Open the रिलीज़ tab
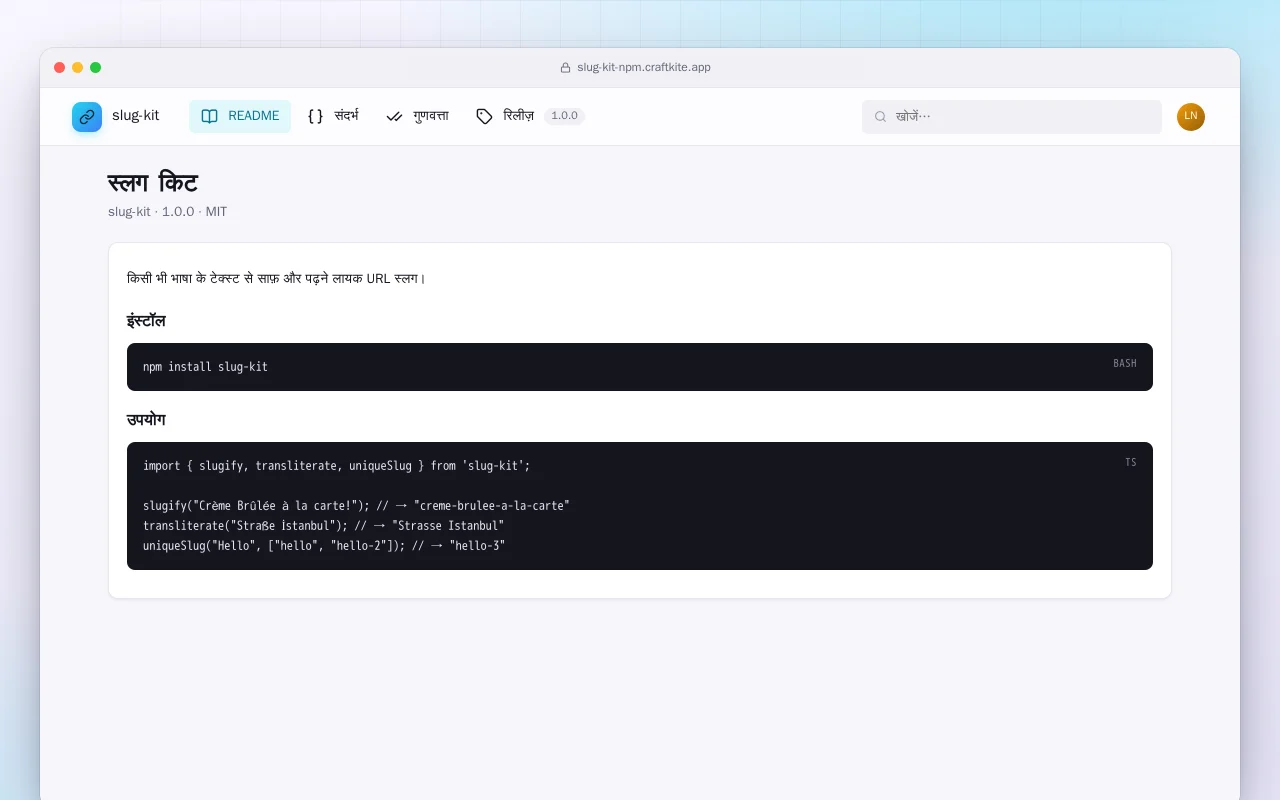 530,116
